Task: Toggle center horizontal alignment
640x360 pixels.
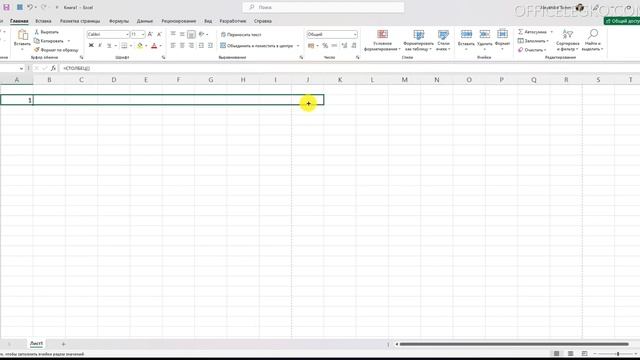Action: tap(182, 46)
